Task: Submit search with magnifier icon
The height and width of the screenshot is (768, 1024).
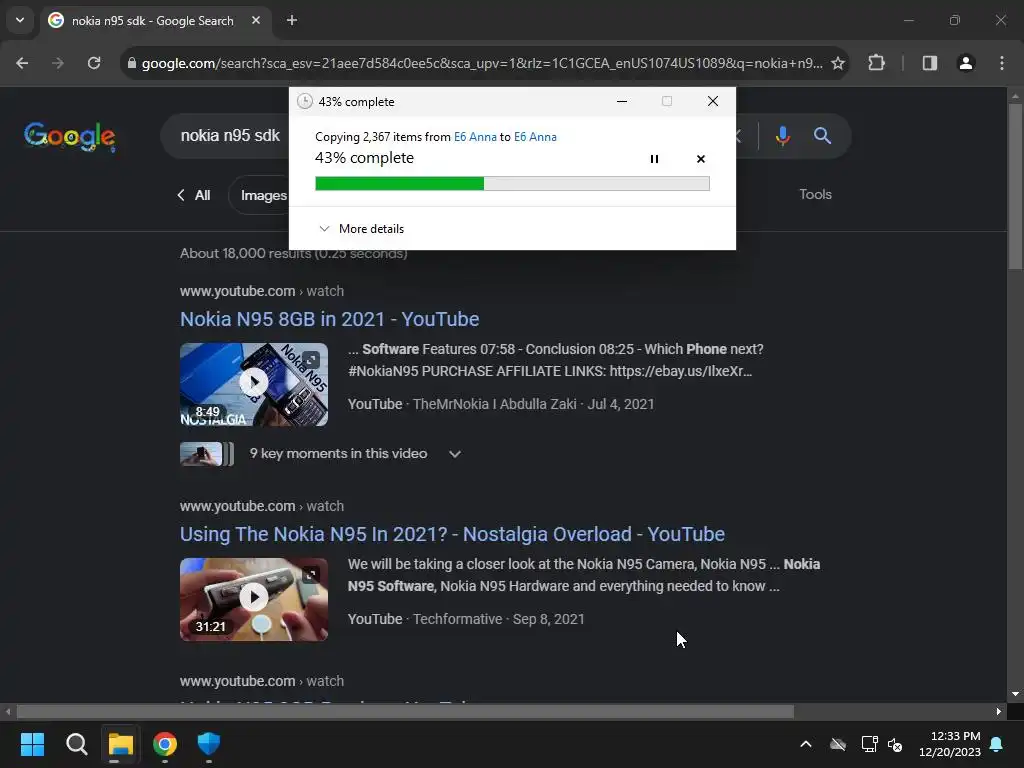Action: click(x=822, y=136)
